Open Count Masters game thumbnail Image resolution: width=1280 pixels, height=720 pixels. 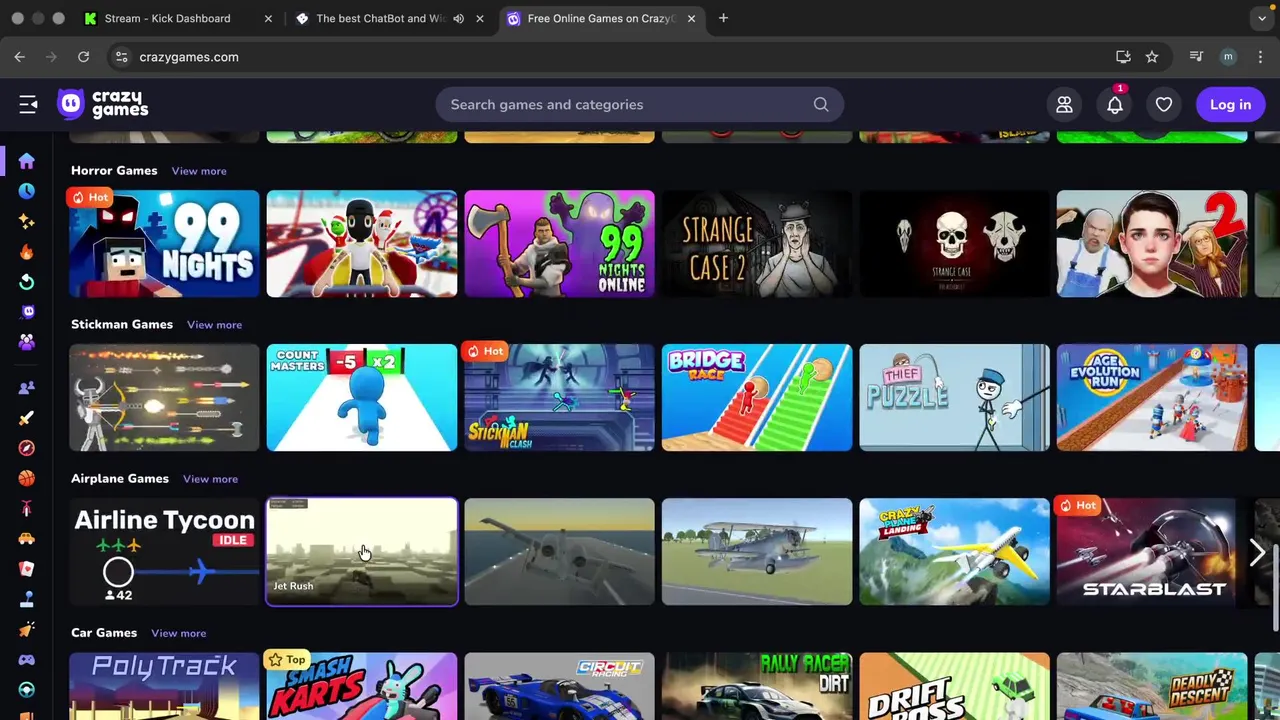tap(362, 398)
